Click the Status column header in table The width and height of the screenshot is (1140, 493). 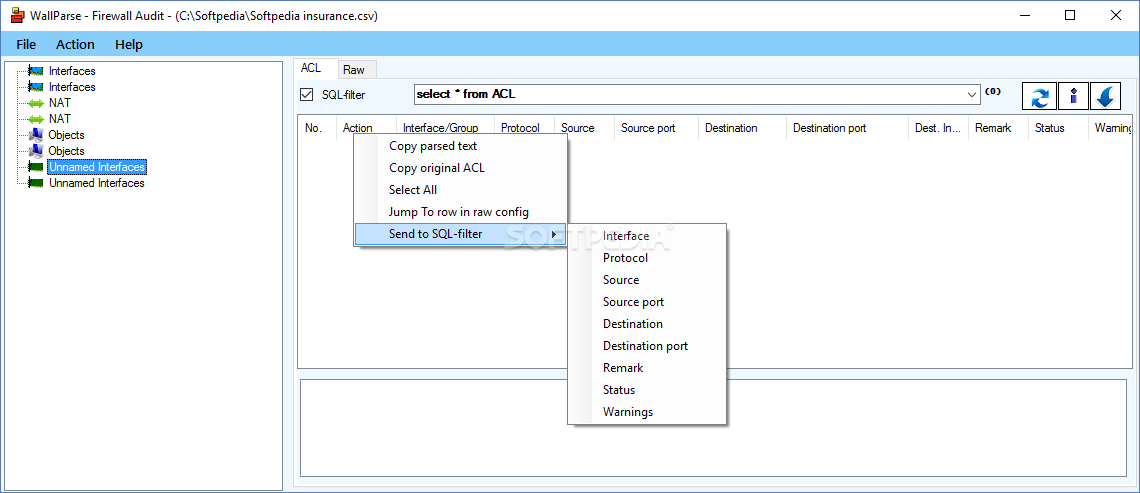point(1058,128)
